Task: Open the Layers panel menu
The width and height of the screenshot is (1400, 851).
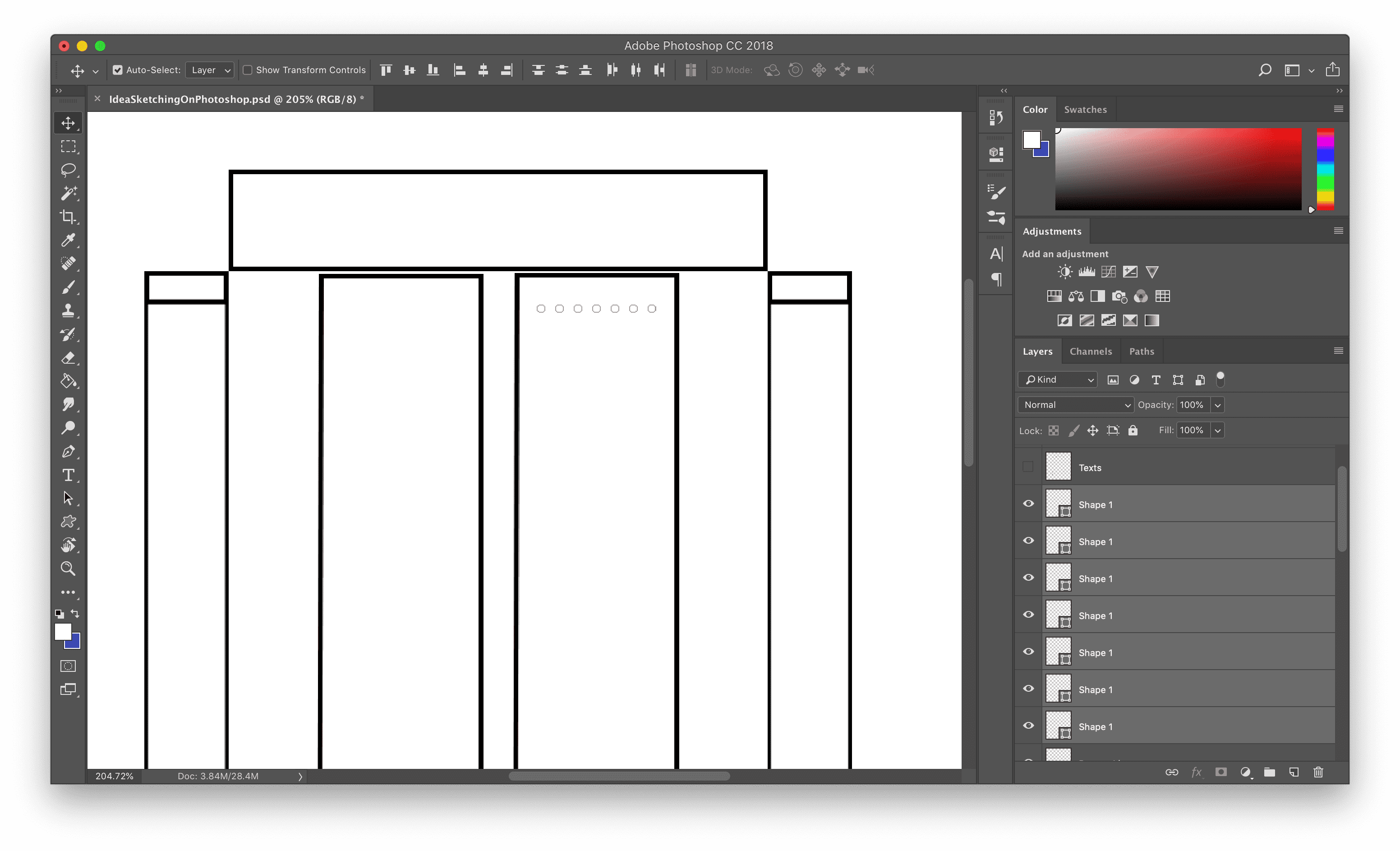Action: tap(1338, 351)
